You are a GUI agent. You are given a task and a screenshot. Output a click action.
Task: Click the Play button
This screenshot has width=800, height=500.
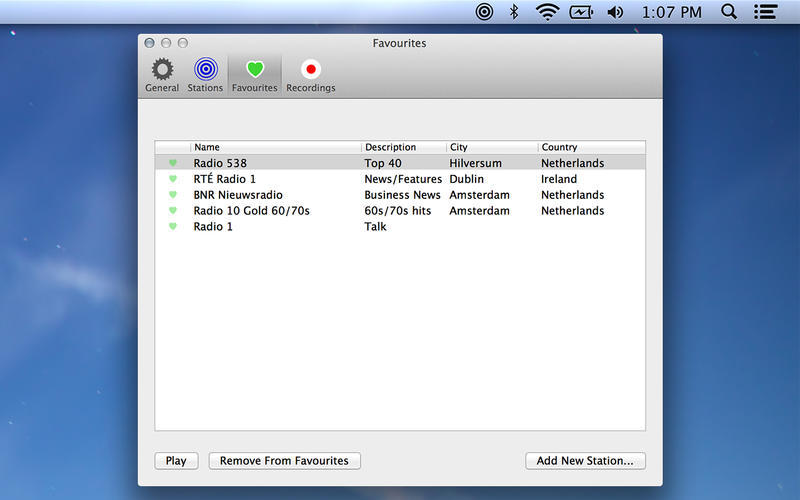tap(176, 461)
